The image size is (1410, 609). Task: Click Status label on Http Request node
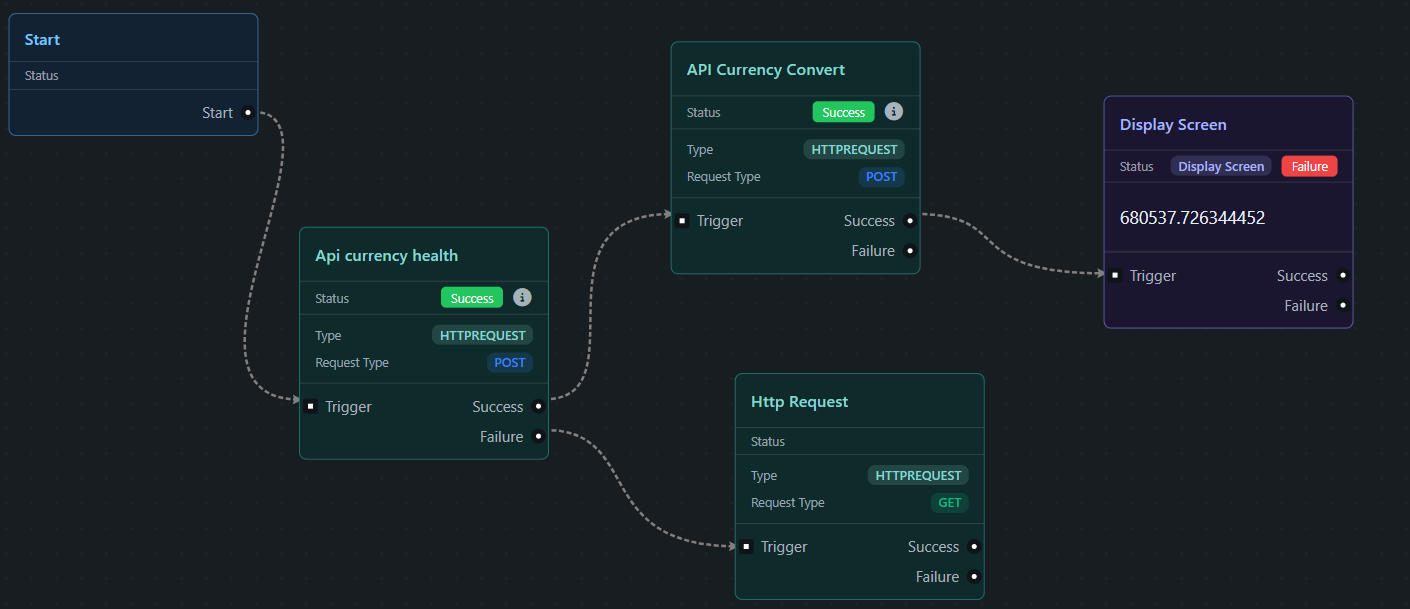point(768,441)
